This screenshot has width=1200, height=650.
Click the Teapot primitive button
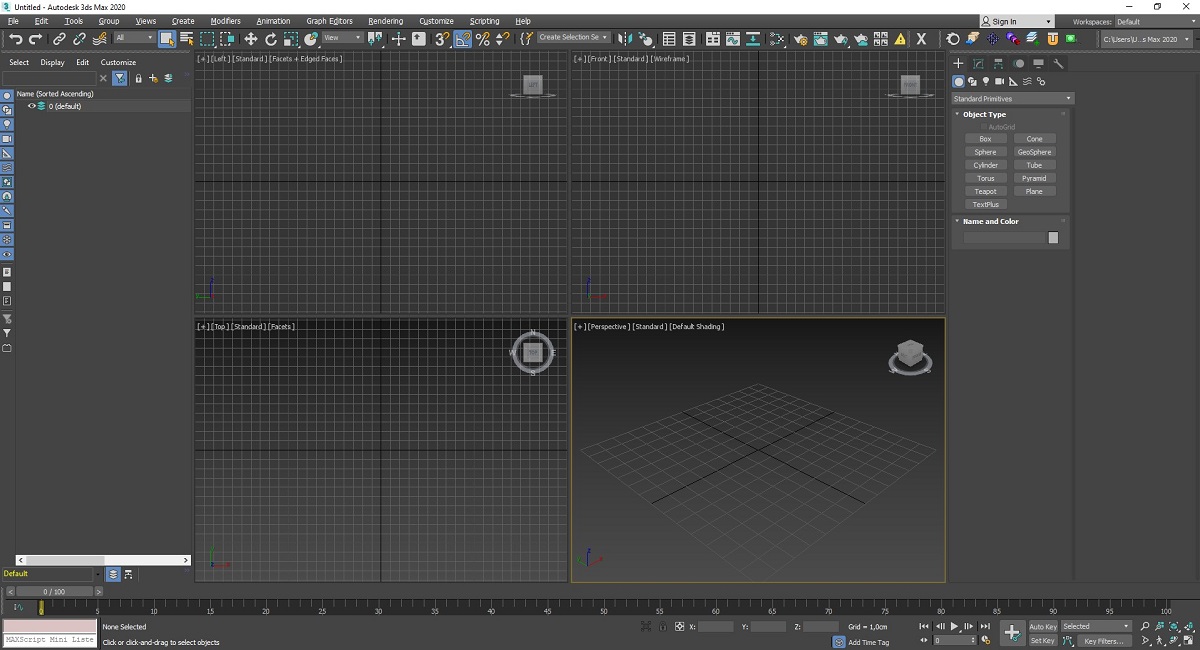(985, 191)
